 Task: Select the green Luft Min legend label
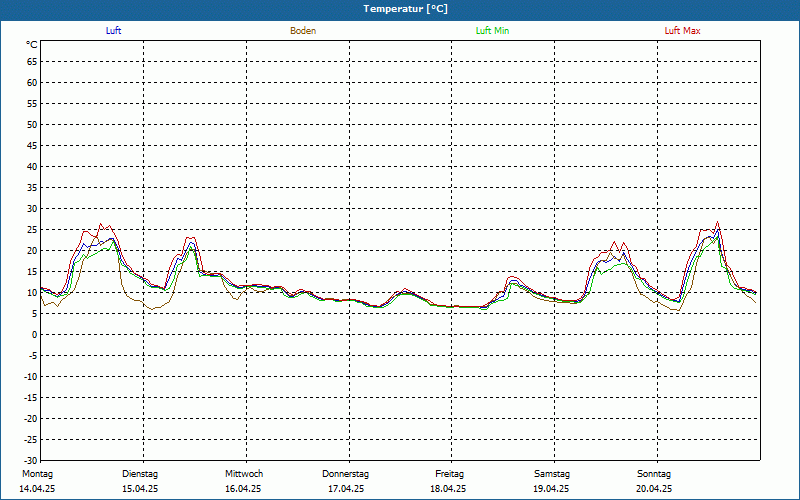pos(492,31)
